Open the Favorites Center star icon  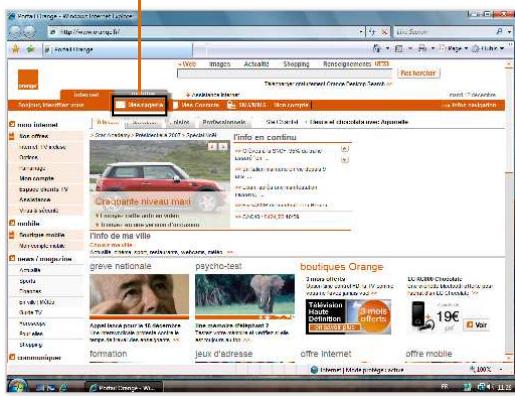[16, 49]
